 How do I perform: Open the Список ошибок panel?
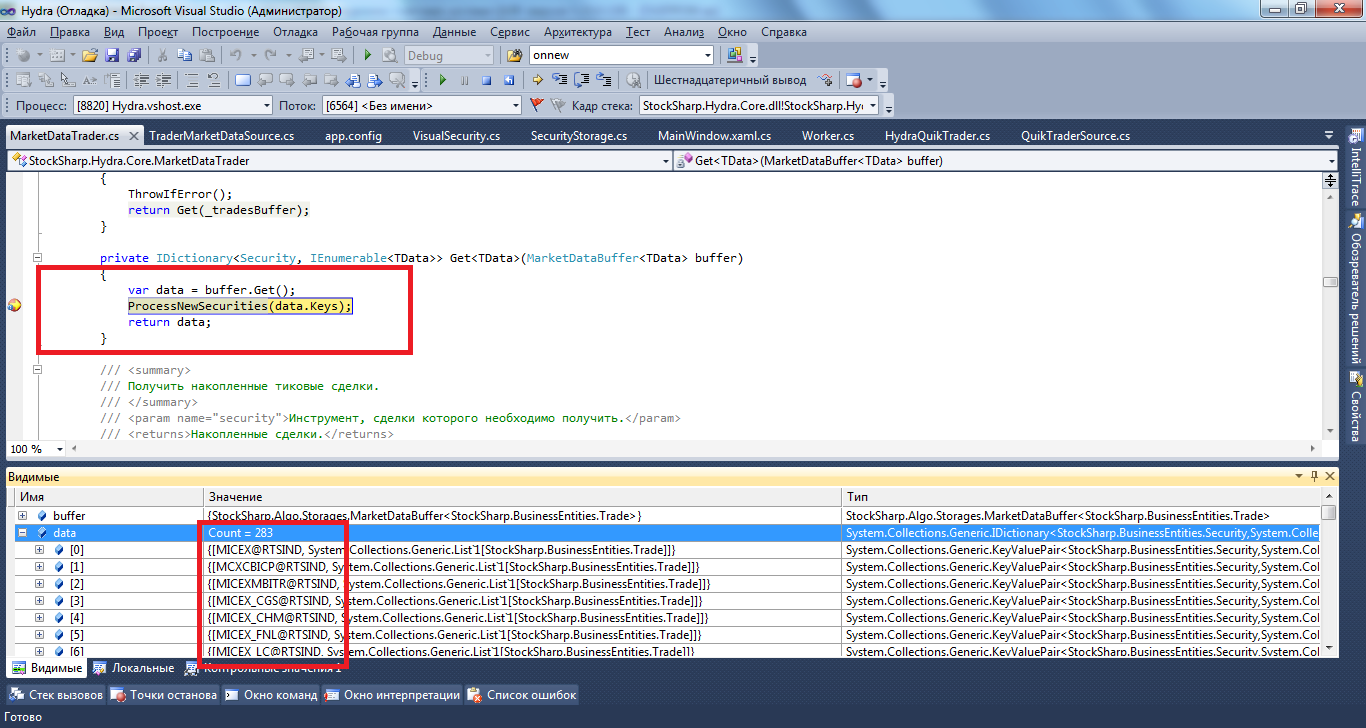523,695
